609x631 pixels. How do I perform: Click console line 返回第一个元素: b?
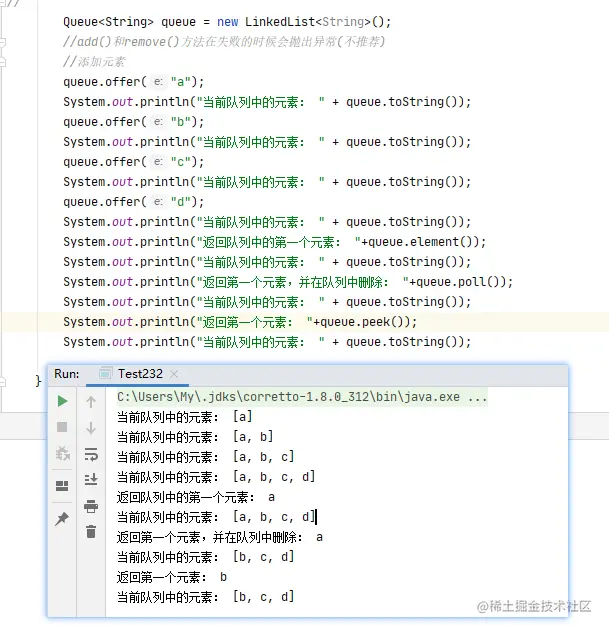tap(172, 577)
